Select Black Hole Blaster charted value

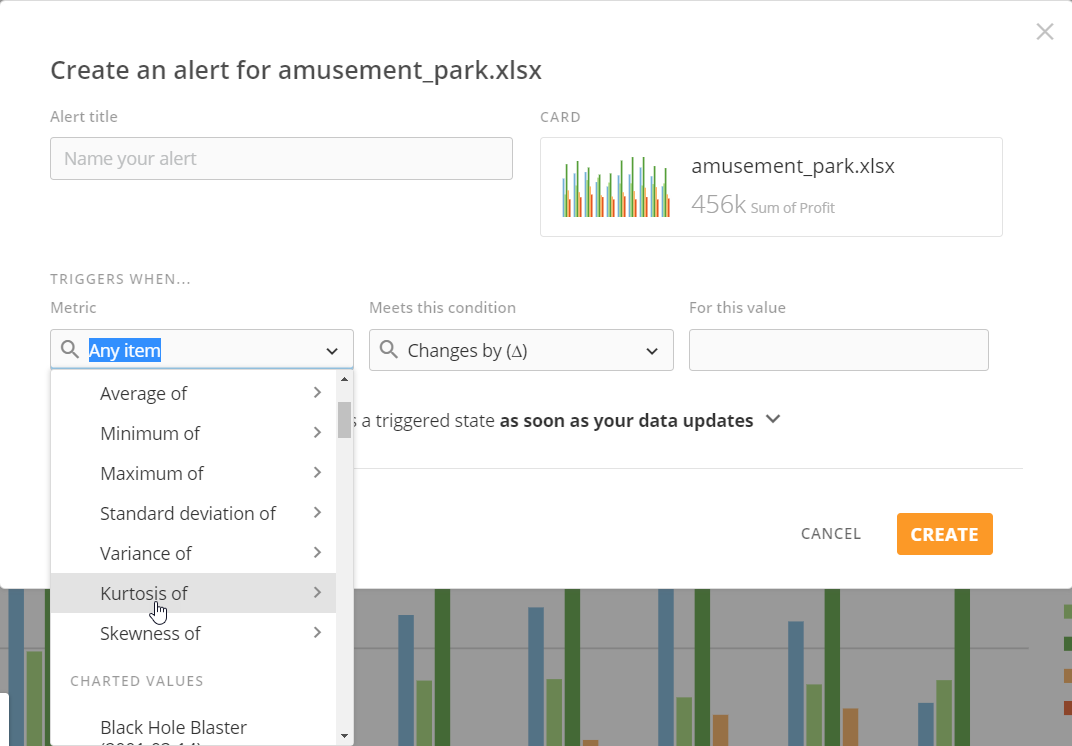point(173,727)
